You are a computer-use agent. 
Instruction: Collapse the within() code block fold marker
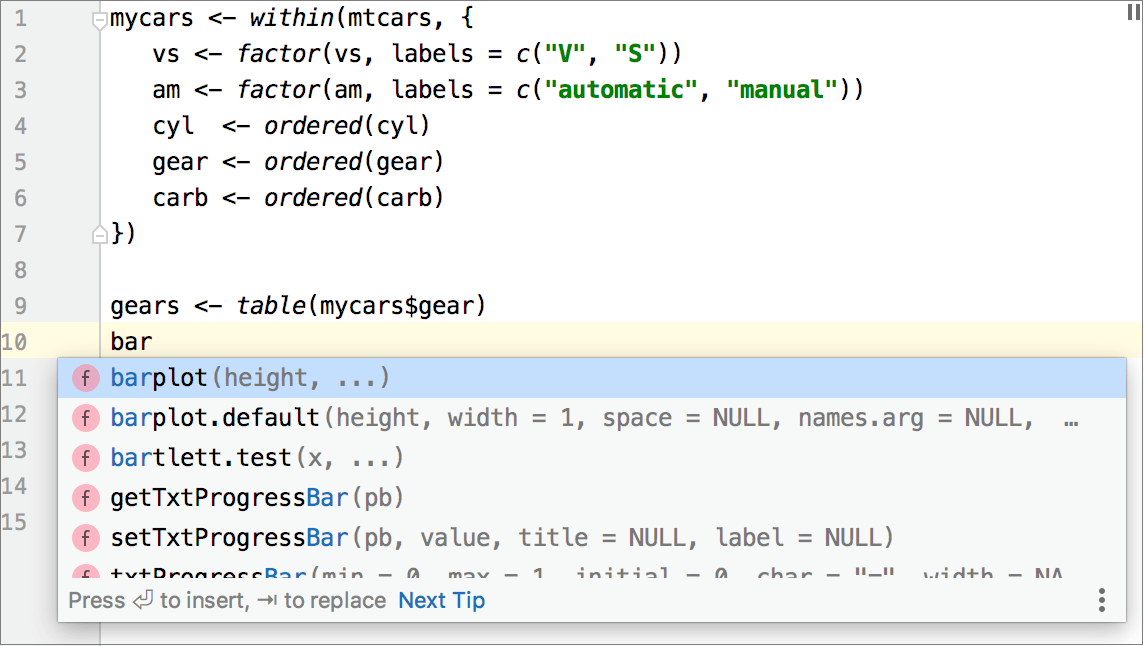click(99, 17)
